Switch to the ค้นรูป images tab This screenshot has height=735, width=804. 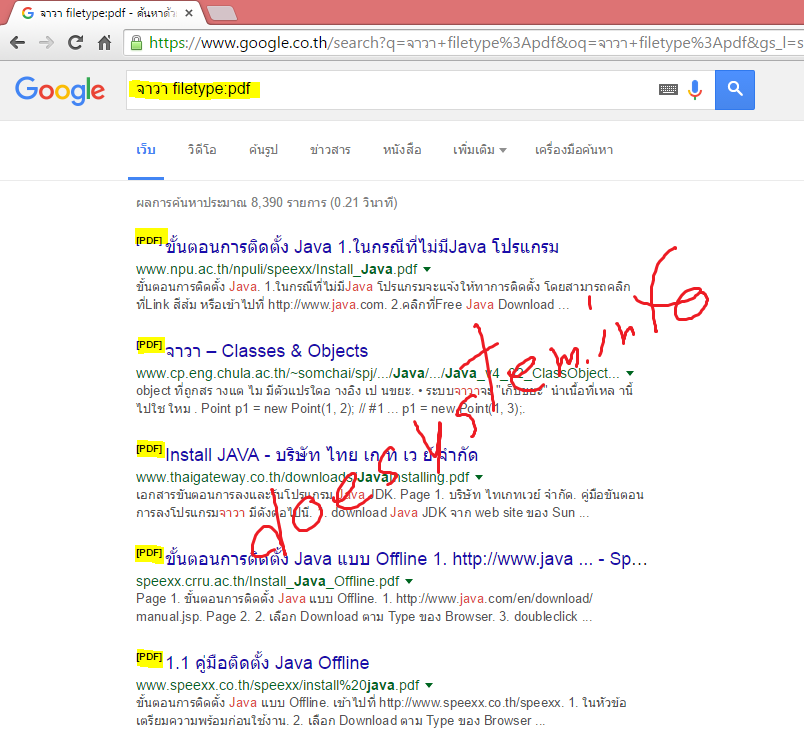263,150
